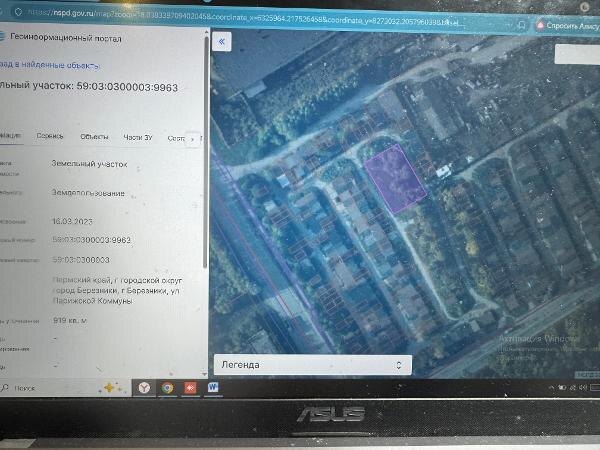Click the bookmark icon in address bar
This screenshot has height=450, width=600.
point(521,25)
